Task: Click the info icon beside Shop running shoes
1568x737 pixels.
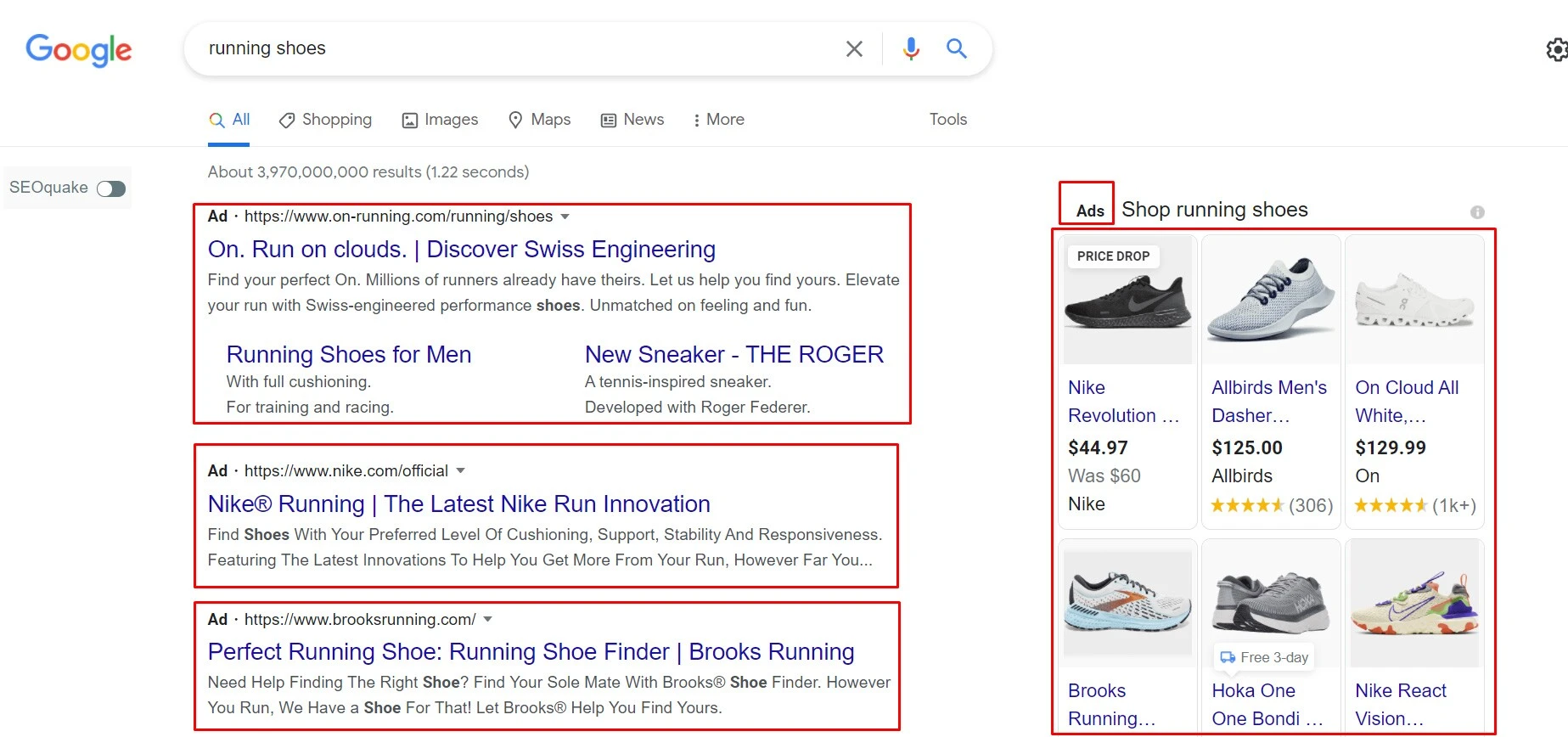Action: tap(1477, 212)
